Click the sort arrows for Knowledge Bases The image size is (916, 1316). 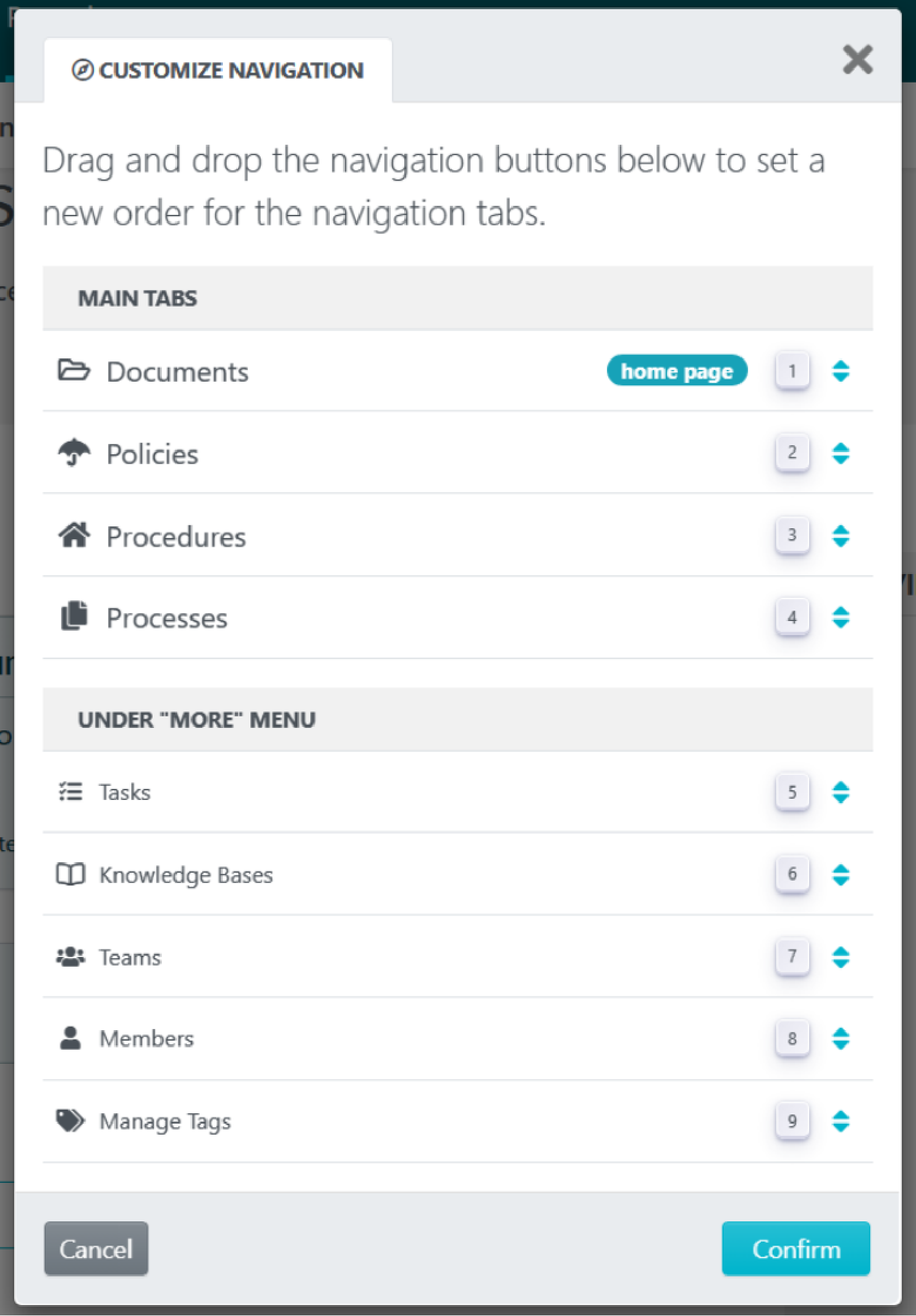click(841, 874)
